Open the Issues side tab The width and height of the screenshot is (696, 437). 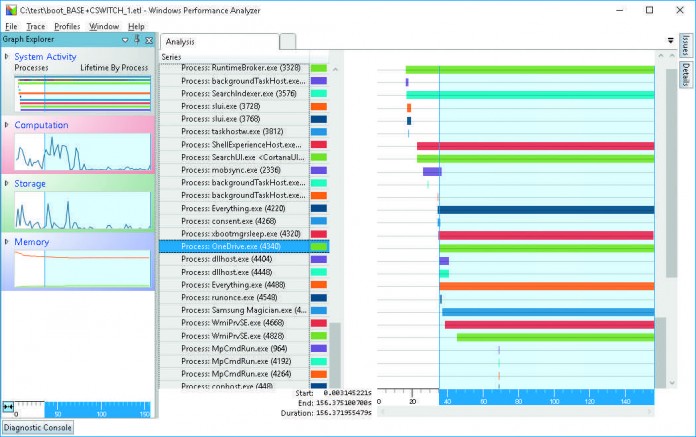pos(685,46)
